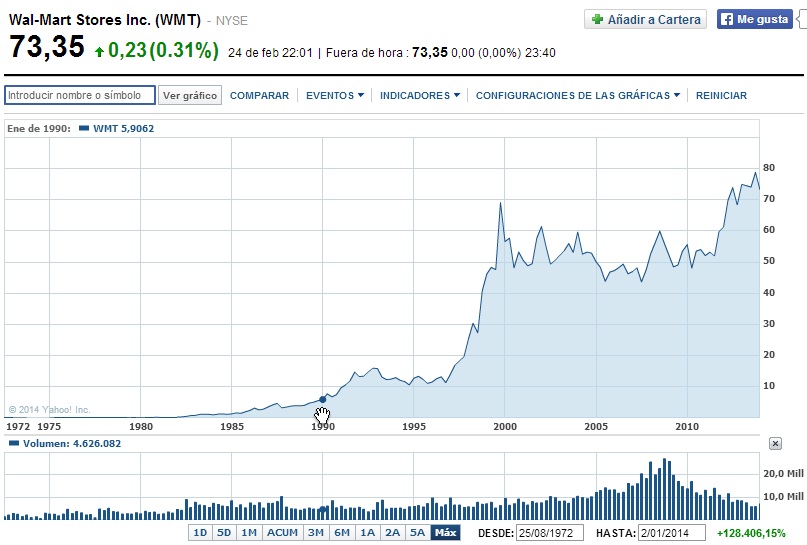Click the Facebook Me gusta button
The image size is (807, 545).
click(x=755, y=20)
